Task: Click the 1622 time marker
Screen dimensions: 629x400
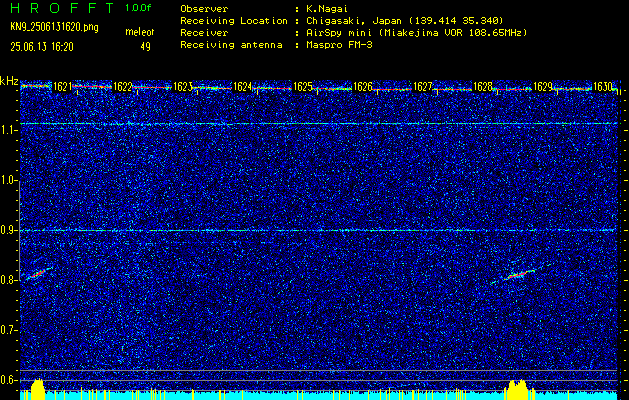Action: point(123,87)
